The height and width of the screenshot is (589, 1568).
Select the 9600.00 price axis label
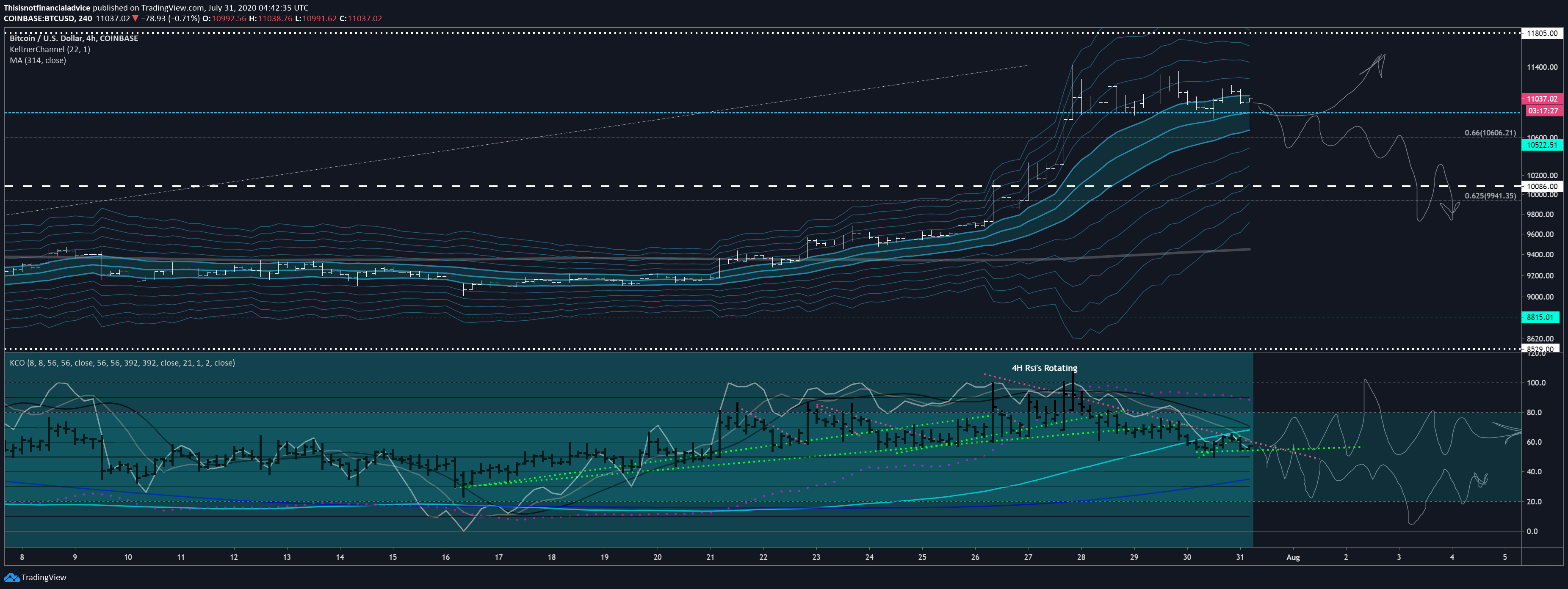click(x=1540, y=234)
